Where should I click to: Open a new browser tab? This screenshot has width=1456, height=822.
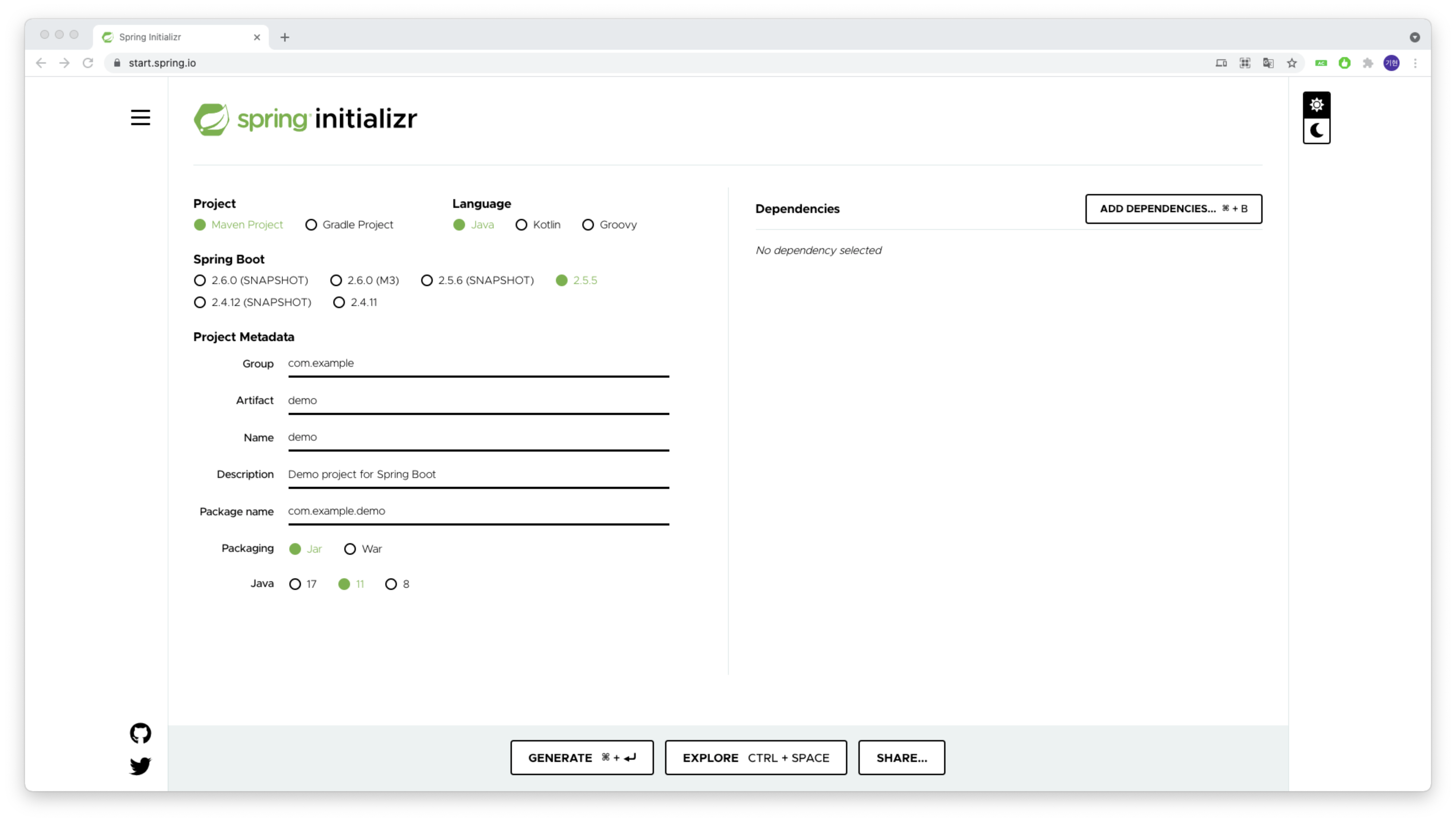click(285, 37)
